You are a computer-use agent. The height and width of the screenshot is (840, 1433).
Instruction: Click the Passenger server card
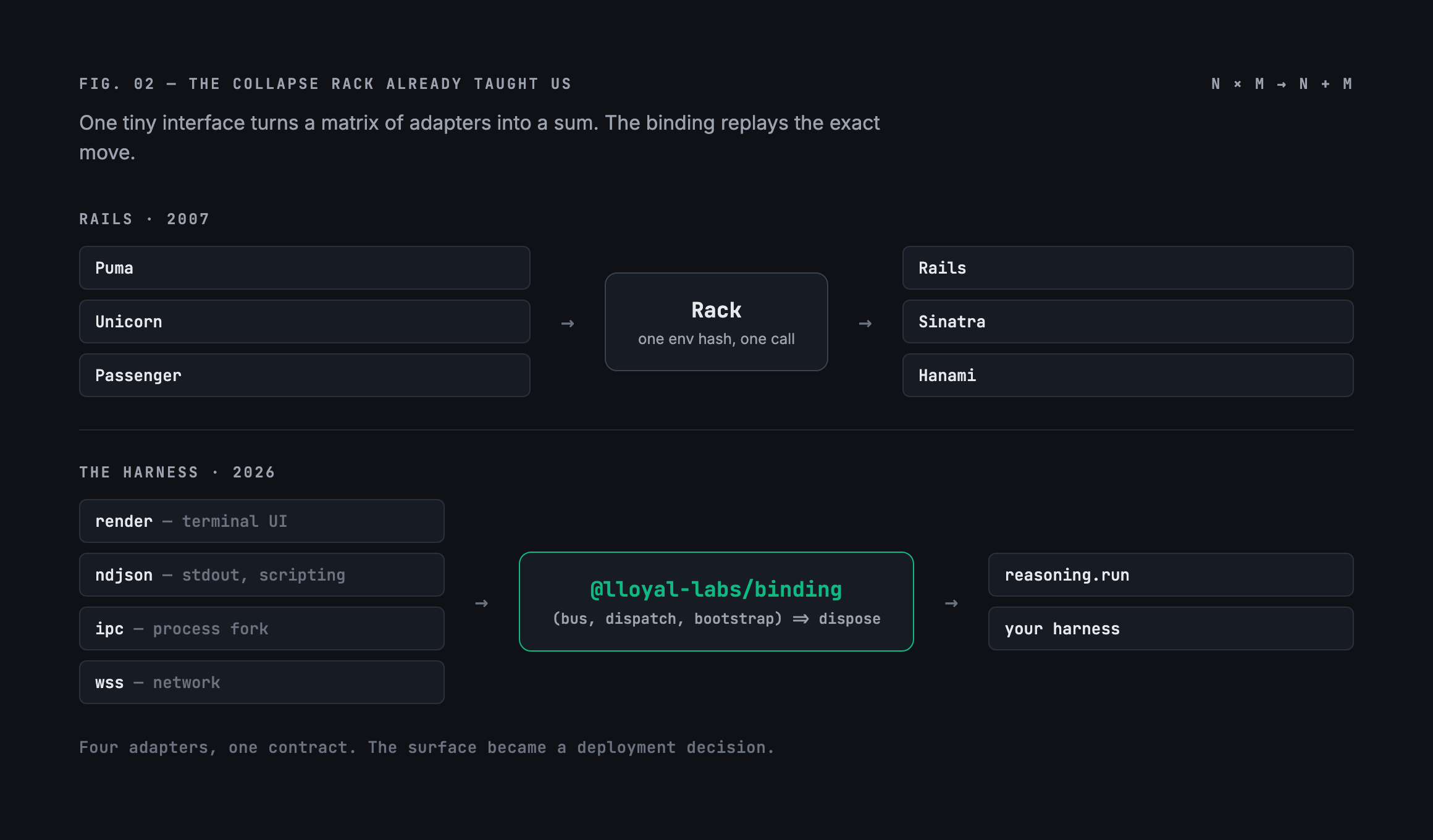tap(305, 376)
